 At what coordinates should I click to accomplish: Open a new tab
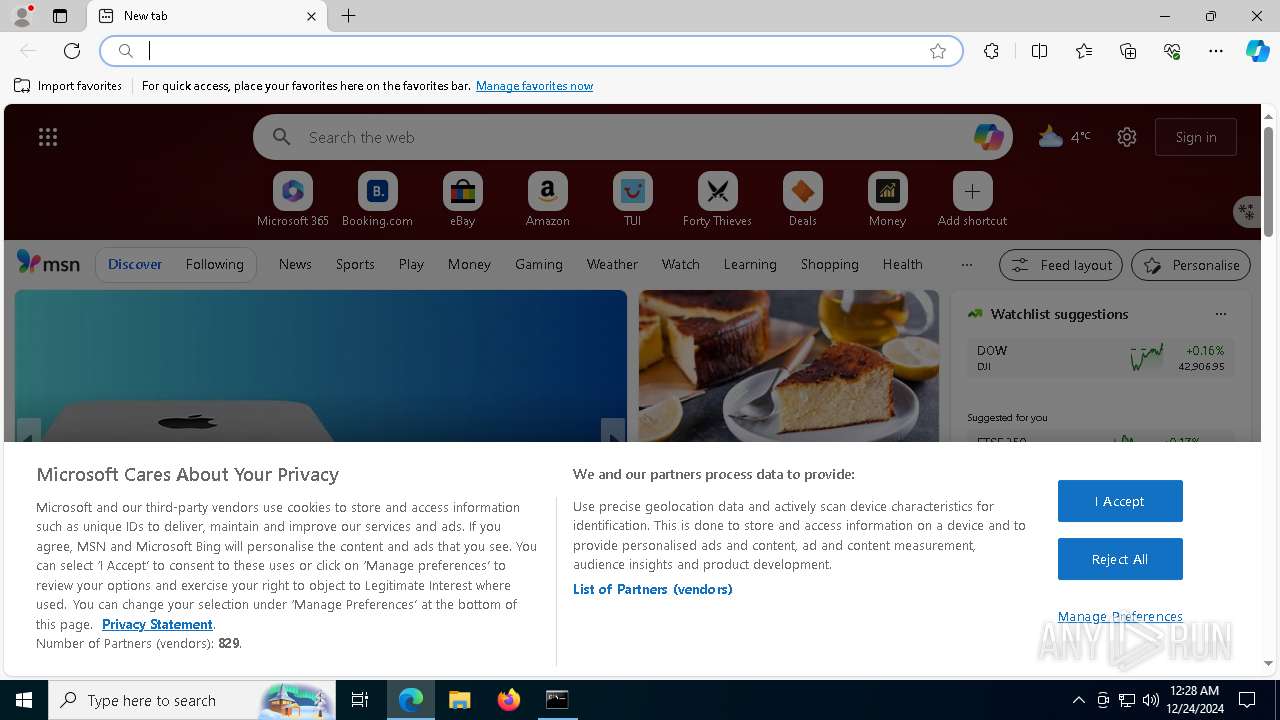click(x=349, y=16)
